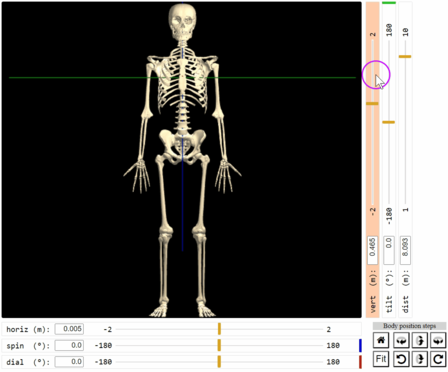Viewport: 448px width, 372px height.
Task: Click the top-row tilt up step icon
Action: (x=420, y=341)
